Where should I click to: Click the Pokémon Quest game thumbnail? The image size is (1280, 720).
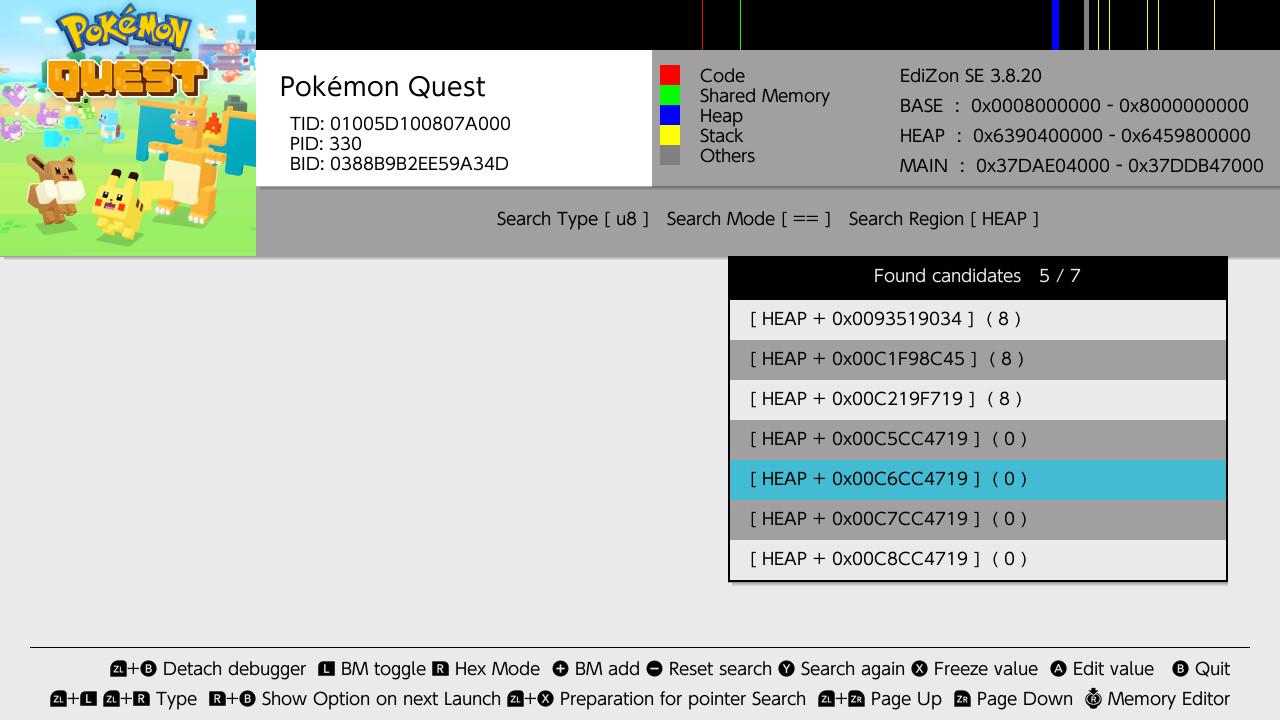pyautogui.click(x=128, y=128)
